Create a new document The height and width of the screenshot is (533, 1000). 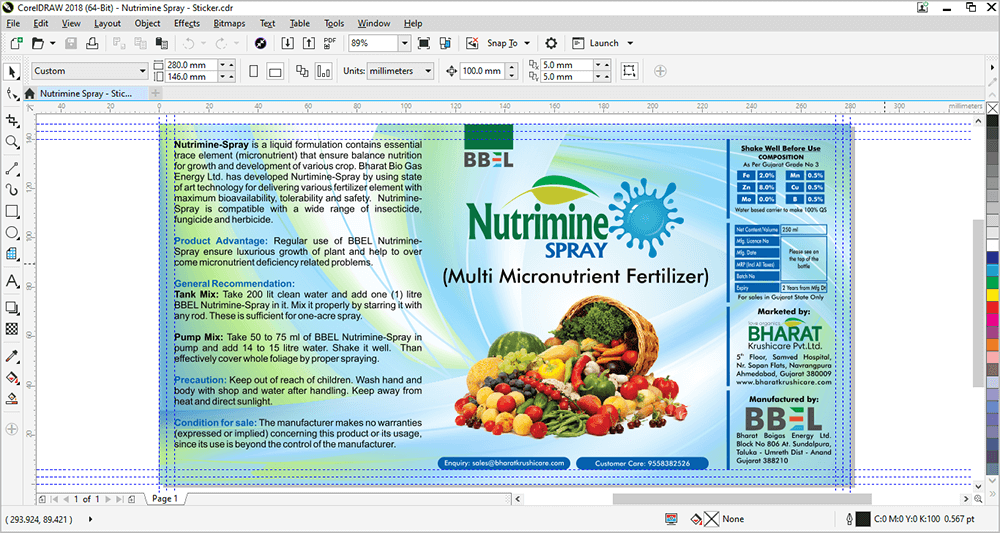click(x=17, y=43)
